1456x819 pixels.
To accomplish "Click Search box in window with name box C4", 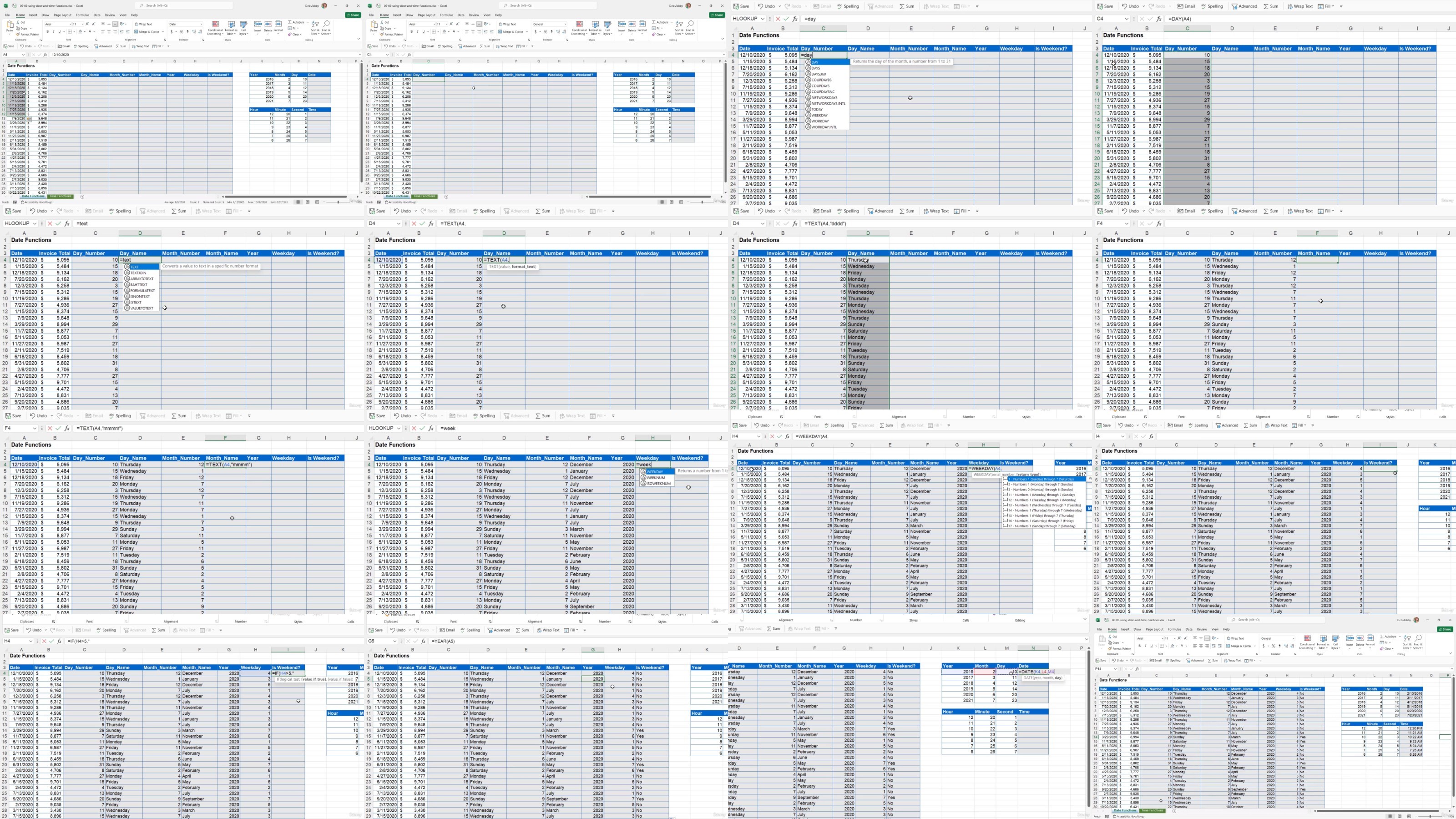I will coord(548,5).
